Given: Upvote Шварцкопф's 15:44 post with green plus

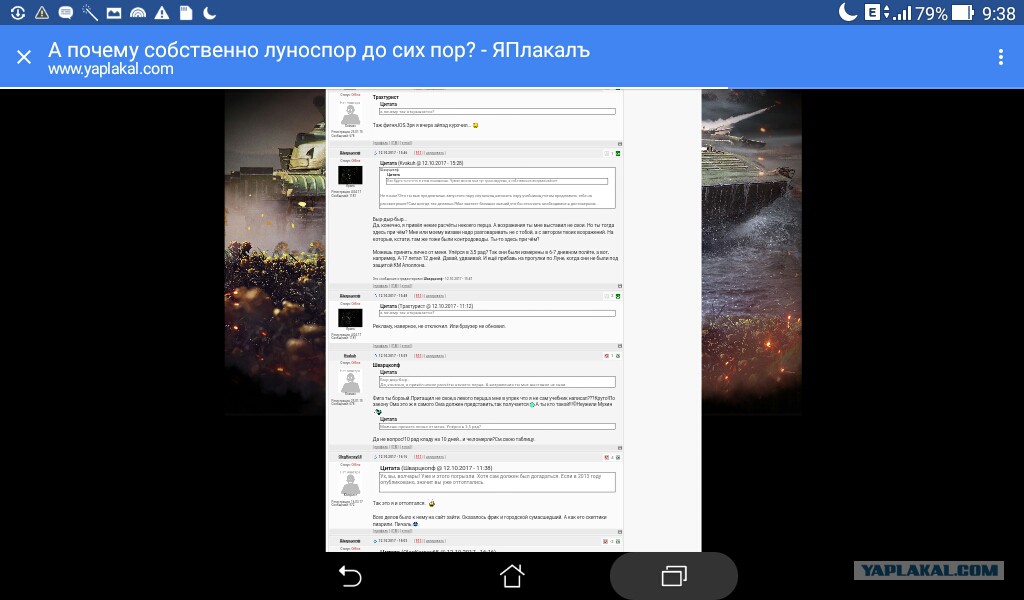Looking at the screenshot, I should click(x=618, y=153).
